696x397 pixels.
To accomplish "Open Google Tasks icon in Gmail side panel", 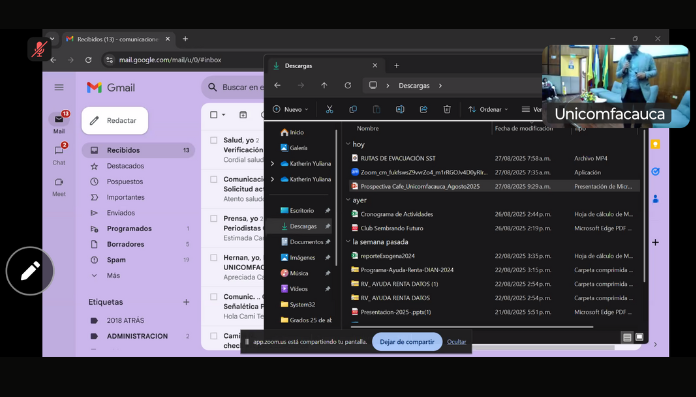I will point(655,171).
